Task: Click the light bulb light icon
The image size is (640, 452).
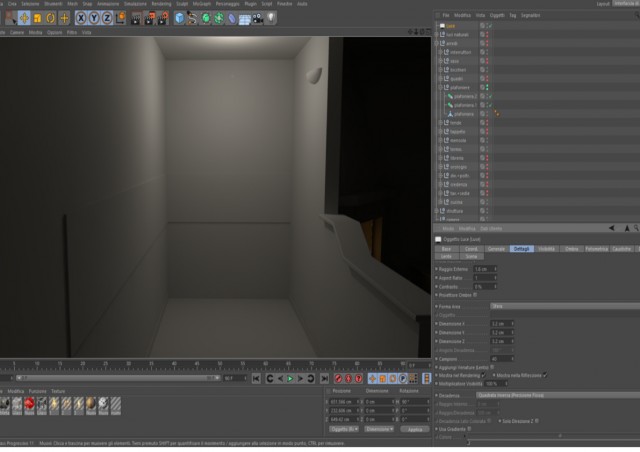Action: [x=271, y=18]
